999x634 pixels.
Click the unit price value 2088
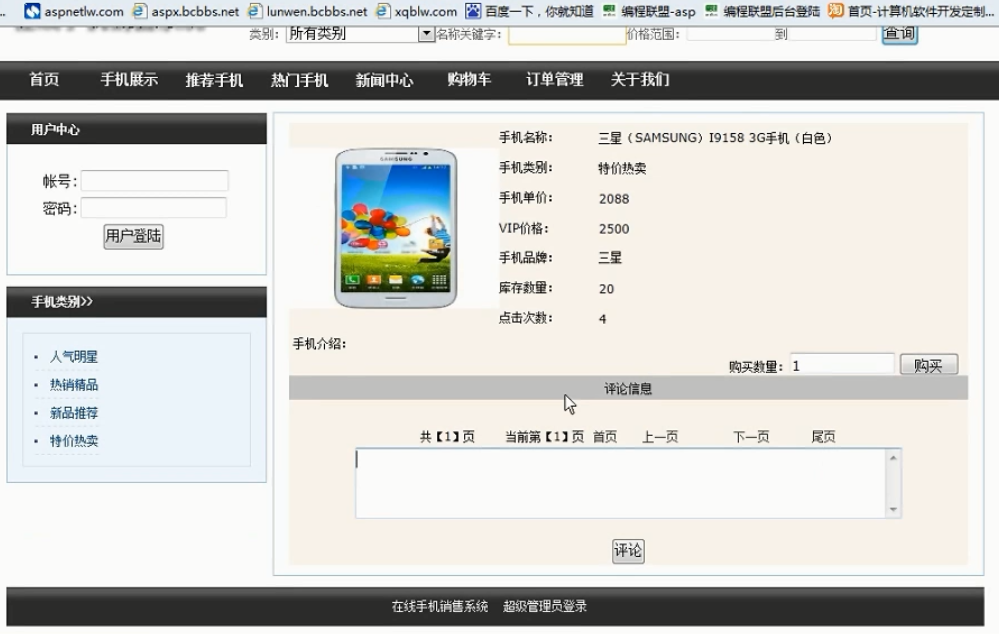pos(614,199)
